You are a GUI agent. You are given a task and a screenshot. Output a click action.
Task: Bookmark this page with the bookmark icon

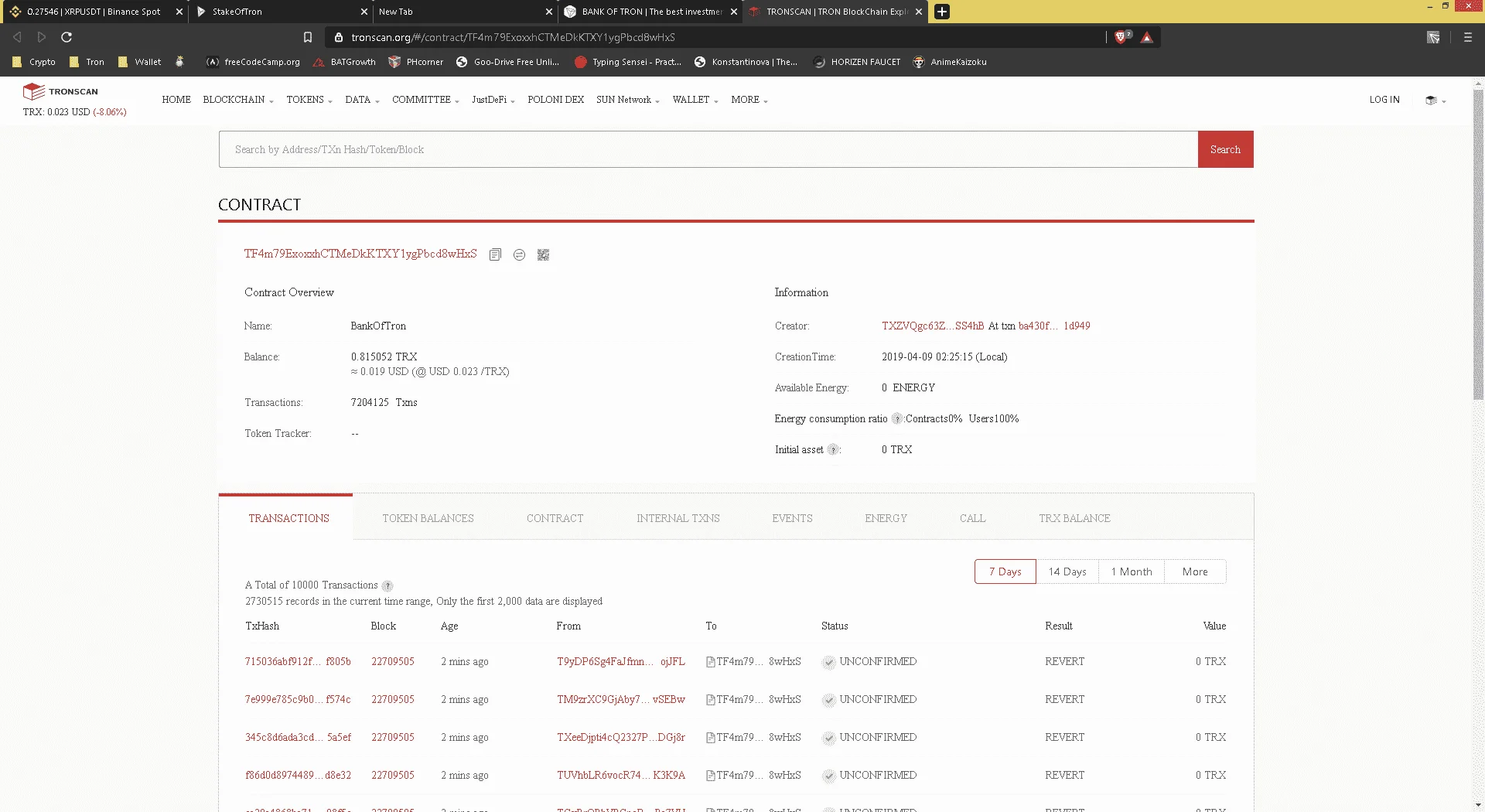(x=308, y=37)
